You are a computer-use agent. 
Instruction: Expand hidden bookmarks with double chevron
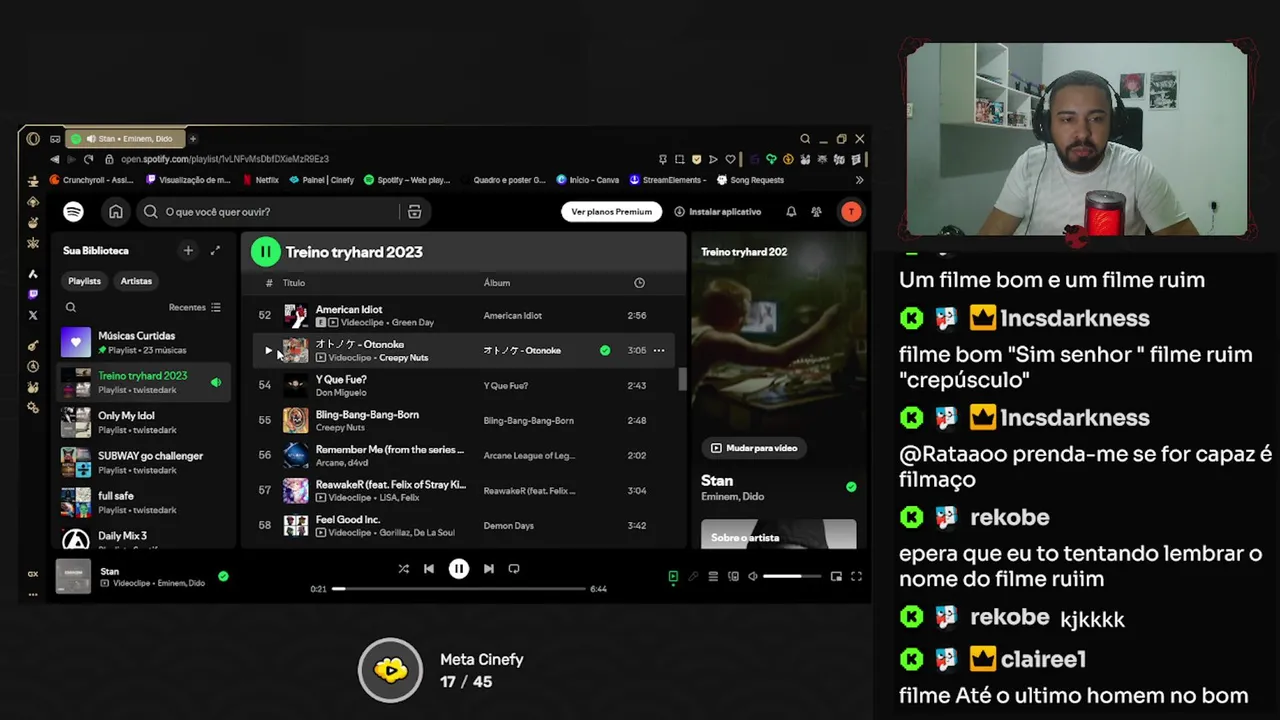coord(859,180)
